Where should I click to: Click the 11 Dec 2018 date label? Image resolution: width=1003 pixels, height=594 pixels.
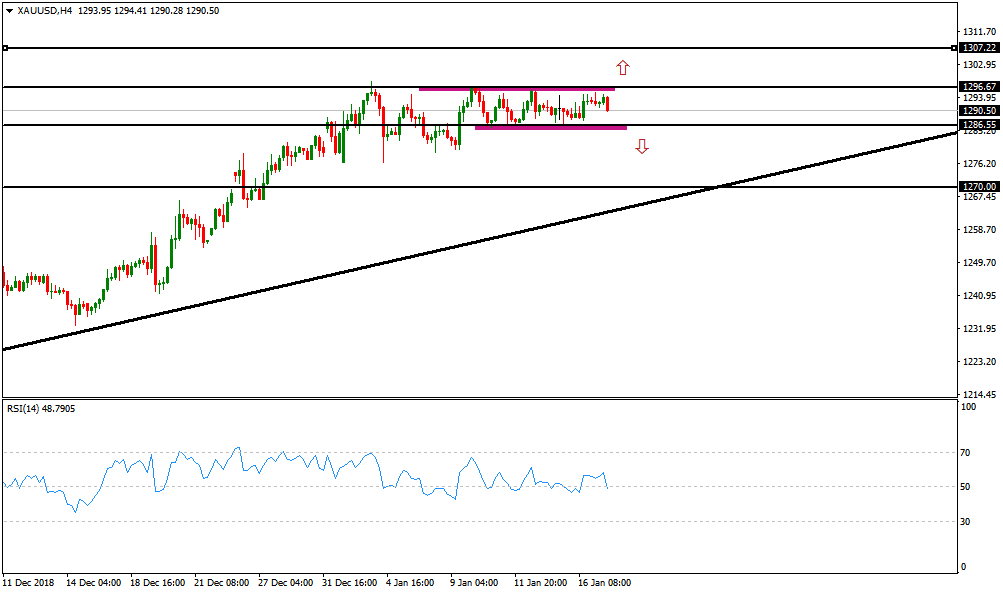pyautogui.click(x=27, y=582)
